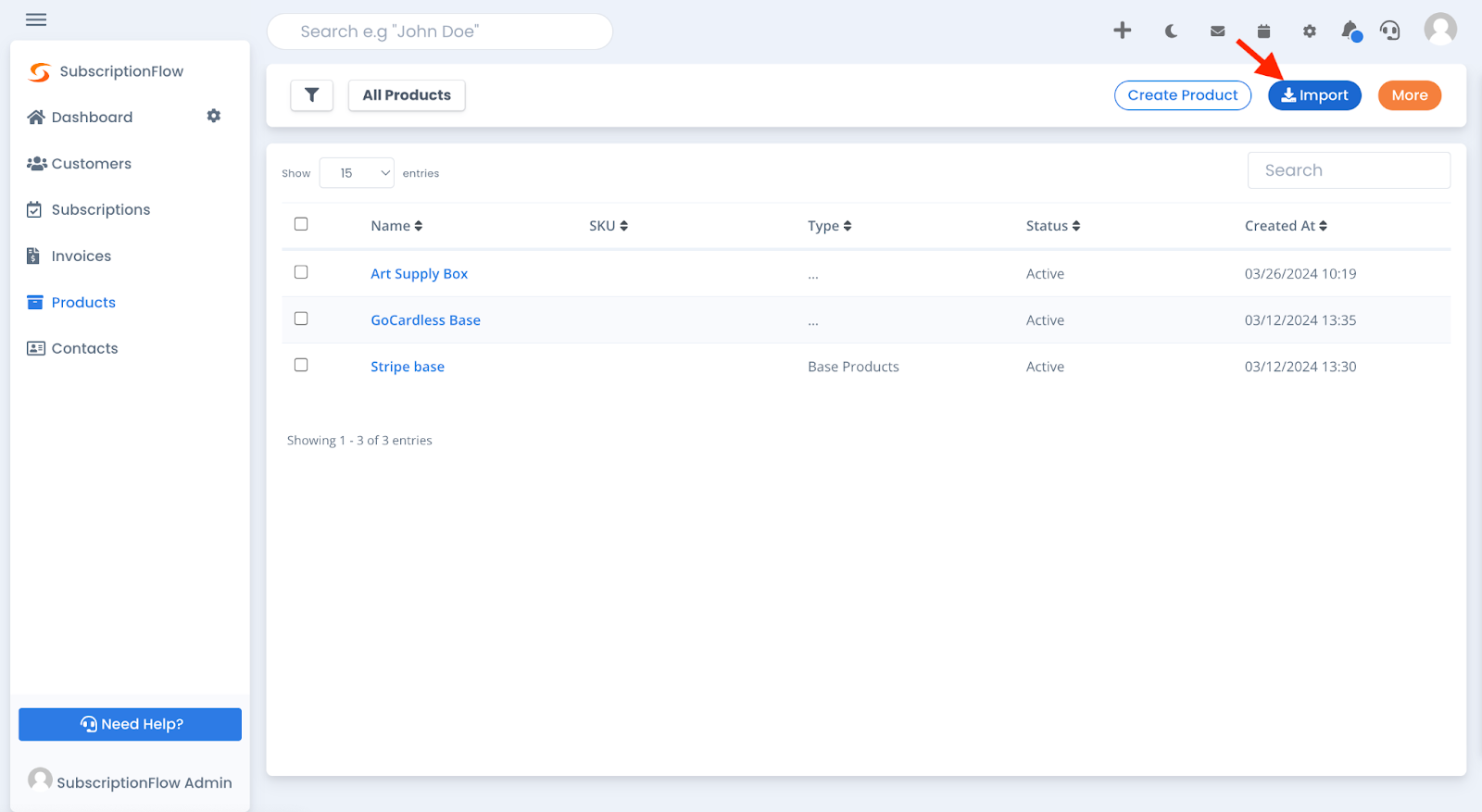Focus the global search field
The height and width of the screenshot is (812, 1482).
click(x=440, y=31)
